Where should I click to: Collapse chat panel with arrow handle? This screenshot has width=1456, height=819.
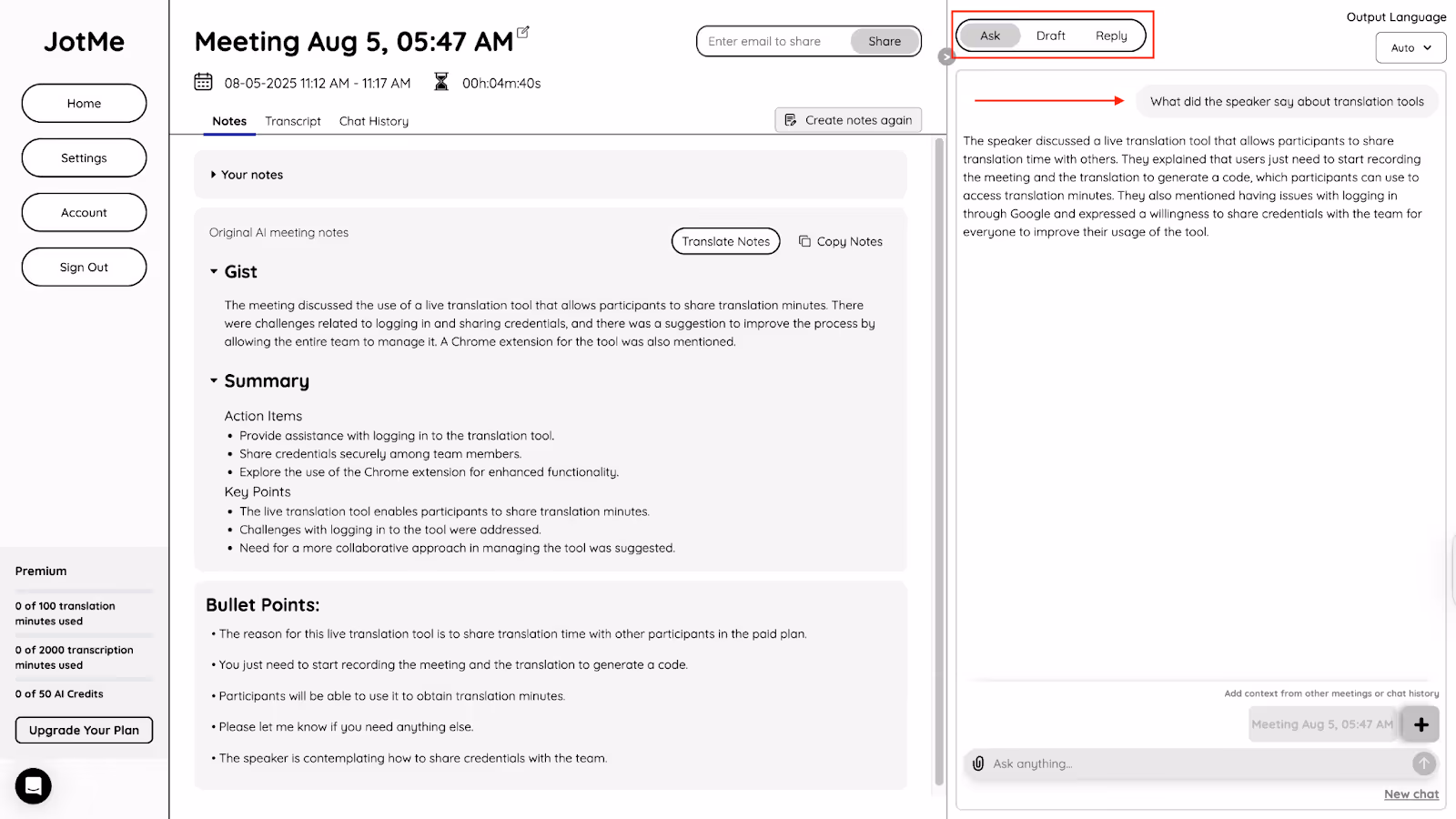point(946,56)
